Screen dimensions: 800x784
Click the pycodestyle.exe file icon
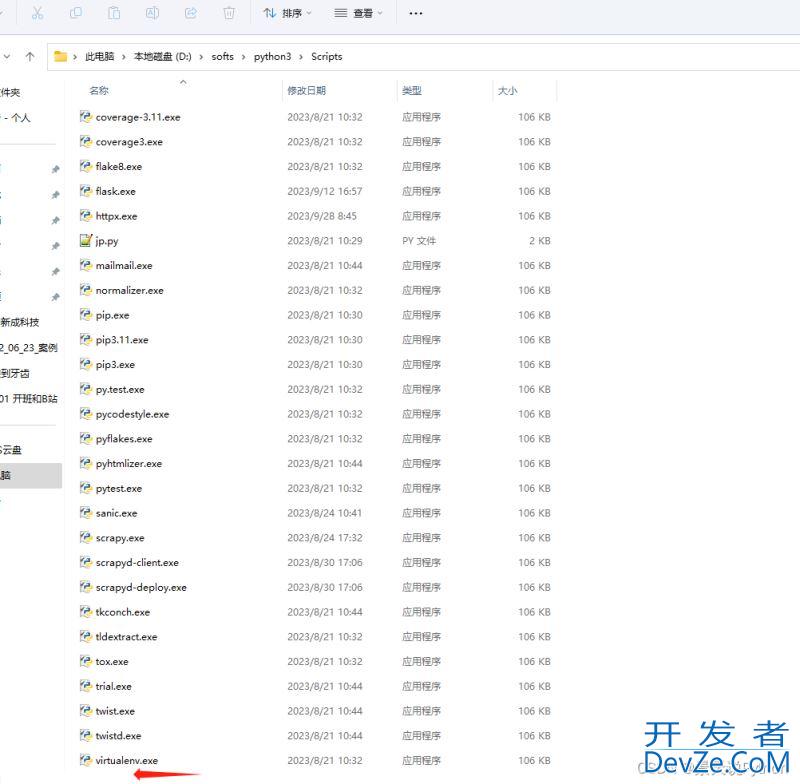click(86, 414)
